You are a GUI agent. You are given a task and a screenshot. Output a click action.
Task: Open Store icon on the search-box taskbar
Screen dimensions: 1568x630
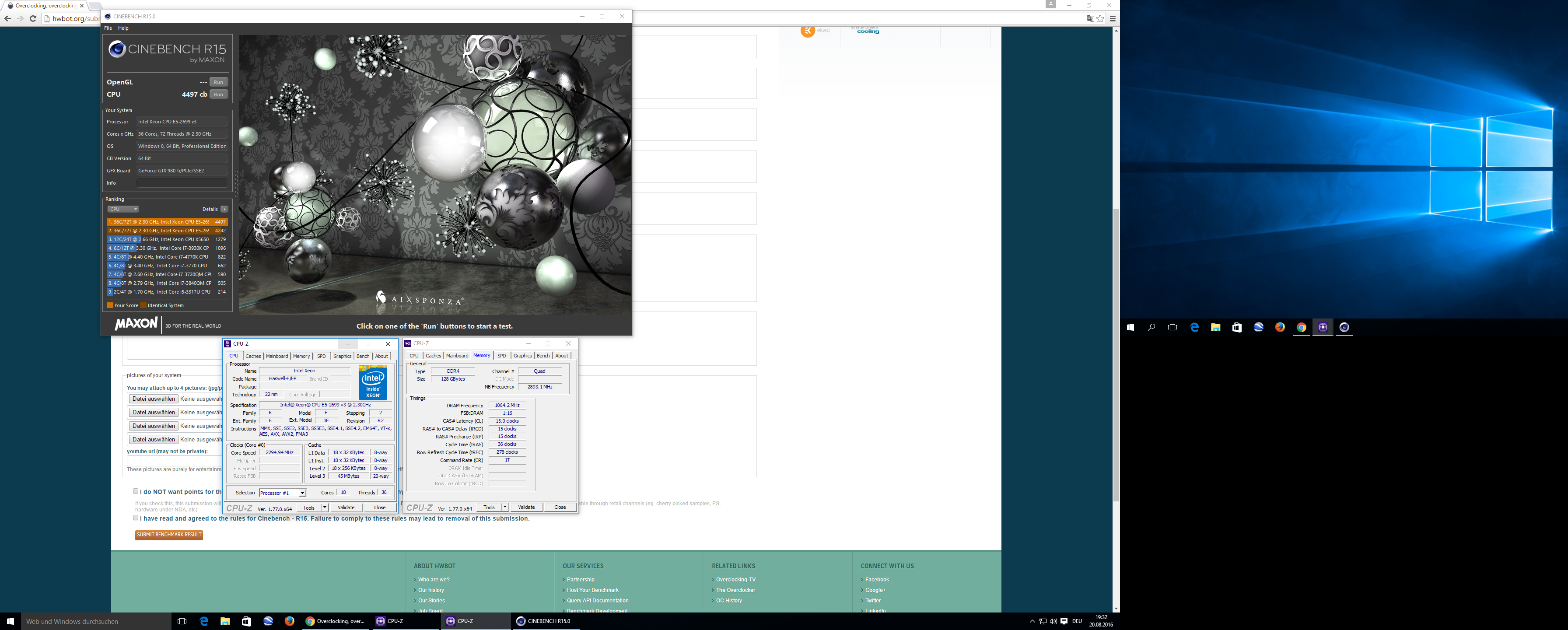(246, 621)
